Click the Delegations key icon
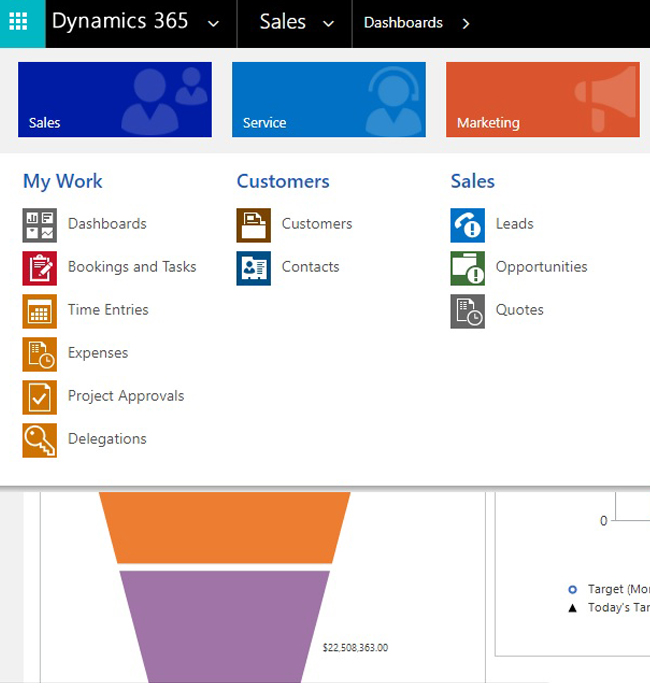 40,440
